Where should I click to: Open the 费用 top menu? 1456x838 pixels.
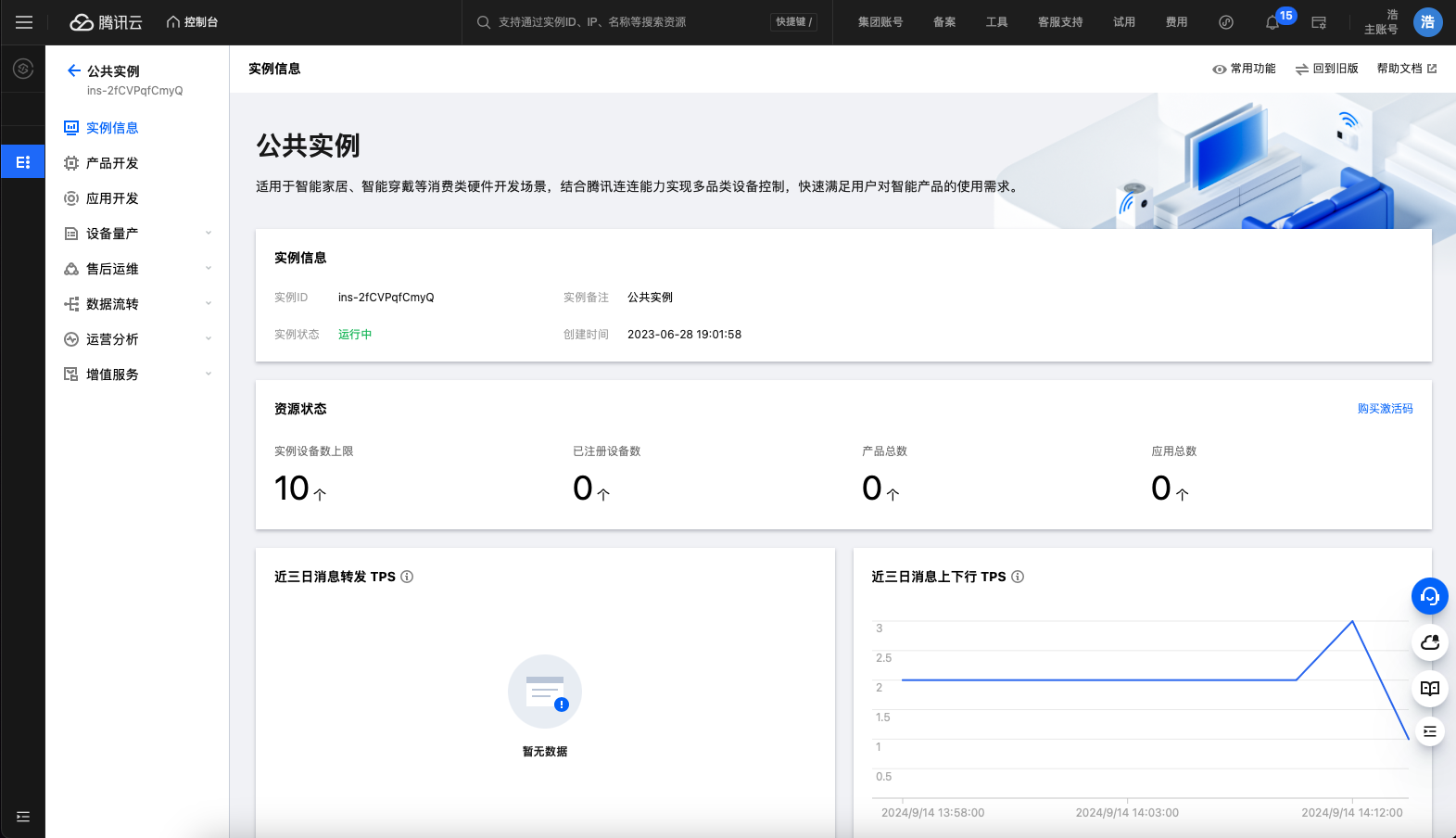click(x=1176, y=22)
